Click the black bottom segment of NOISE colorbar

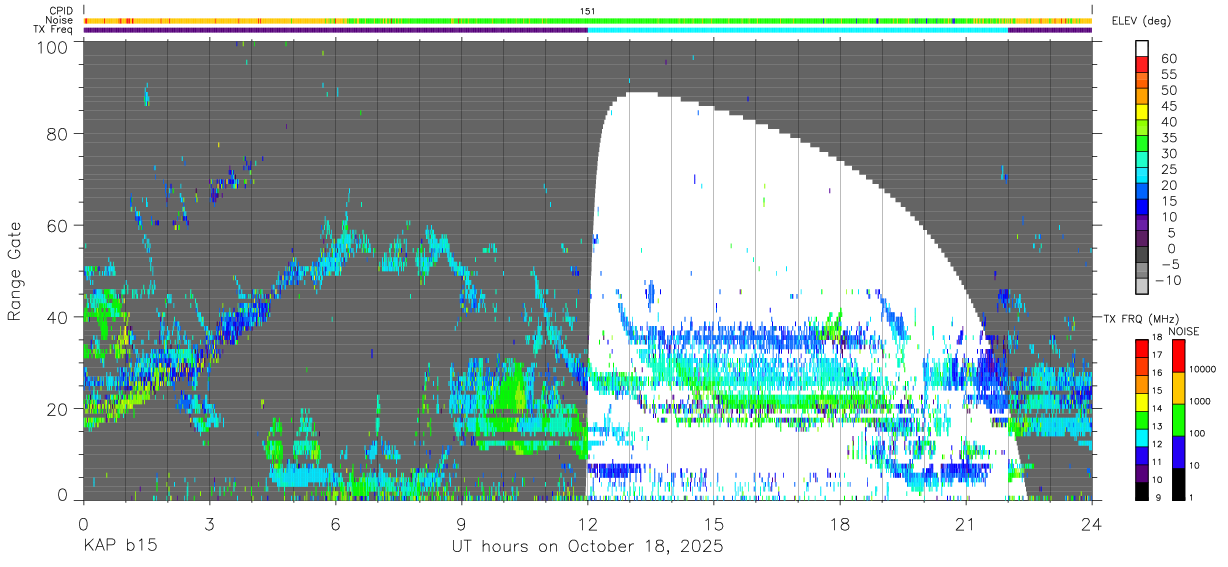click(x=1179, y=484)
